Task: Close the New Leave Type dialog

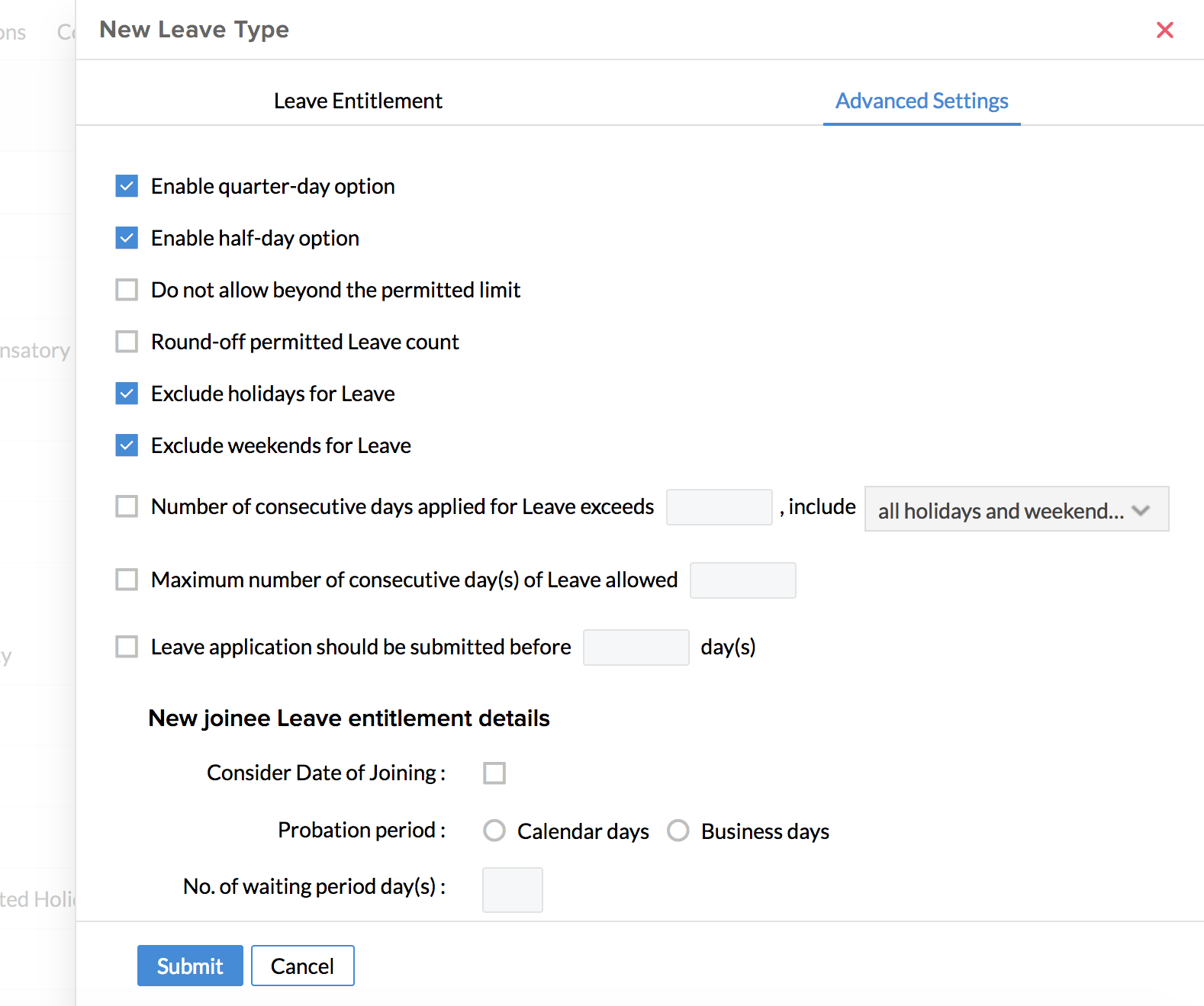Action: [1164, 30]
